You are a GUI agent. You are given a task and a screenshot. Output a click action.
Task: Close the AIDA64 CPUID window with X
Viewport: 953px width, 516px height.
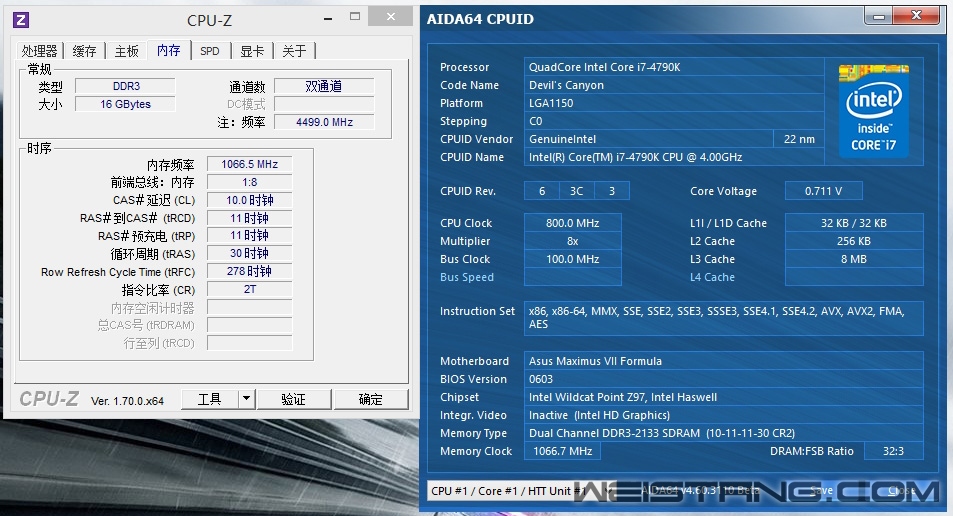pyautogui.click(x=916, y=16)
